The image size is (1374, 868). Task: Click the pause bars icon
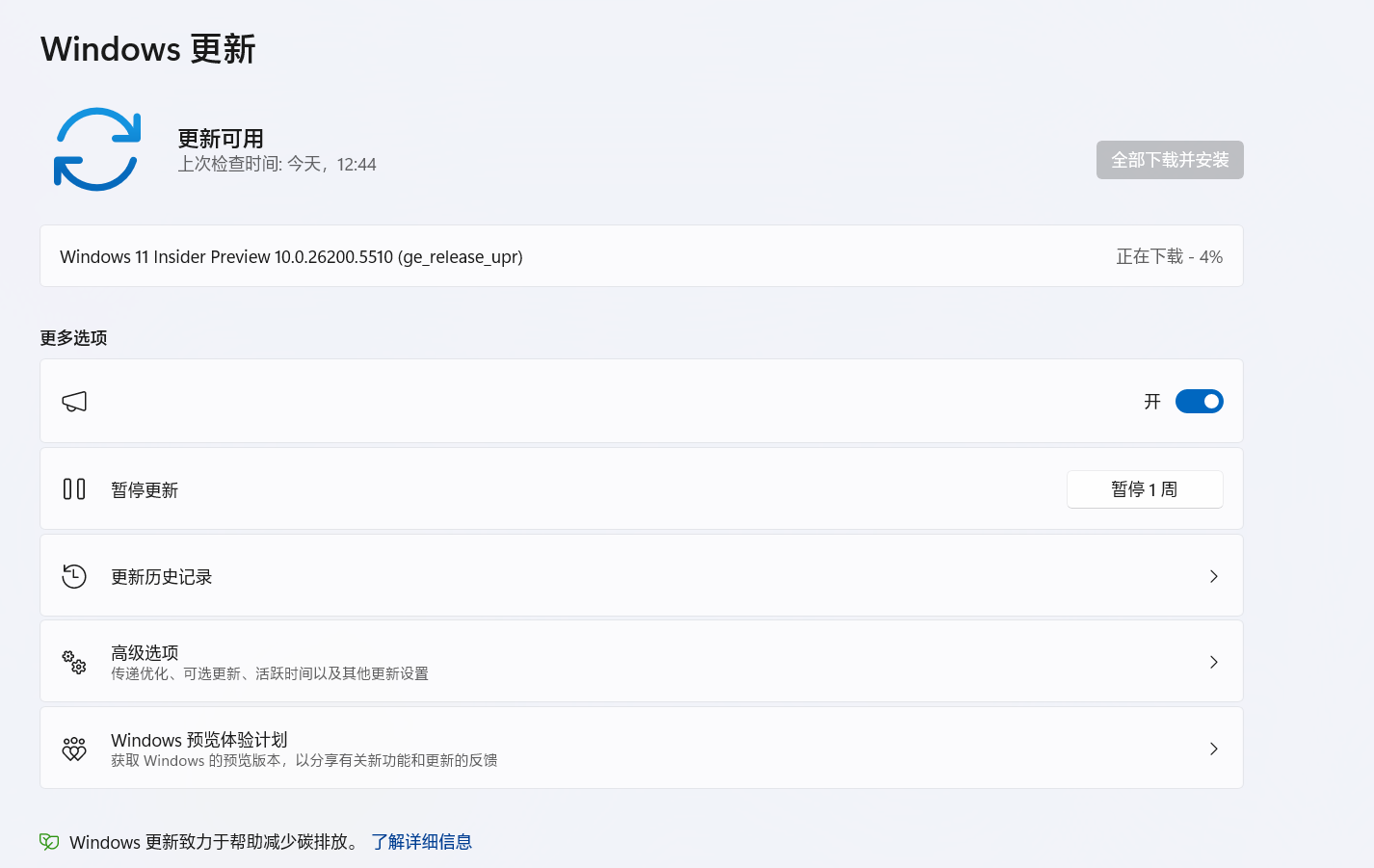74,489
